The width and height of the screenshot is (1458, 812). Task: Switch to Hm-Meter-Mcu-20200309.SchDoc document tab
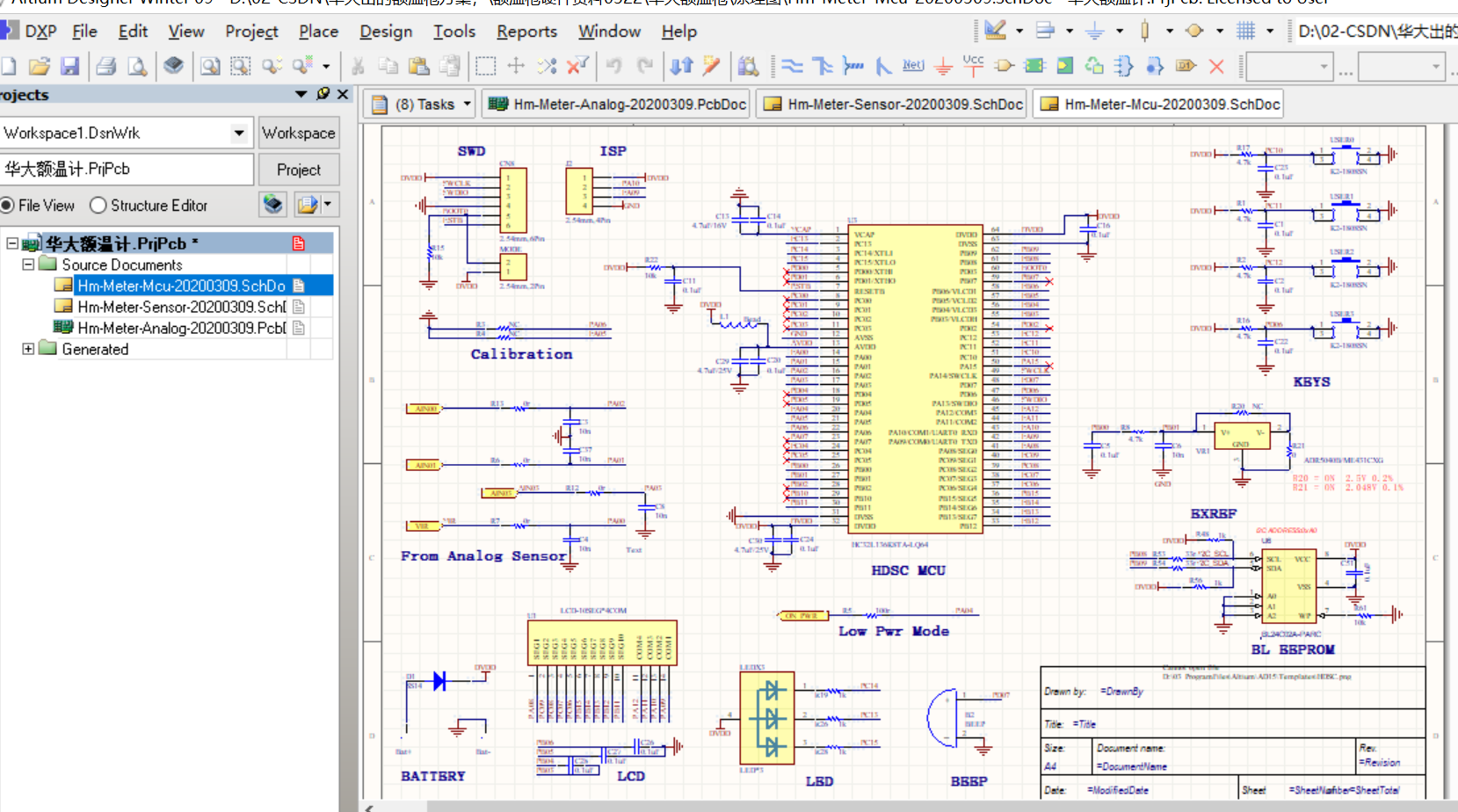click(x=1160, y=104)
